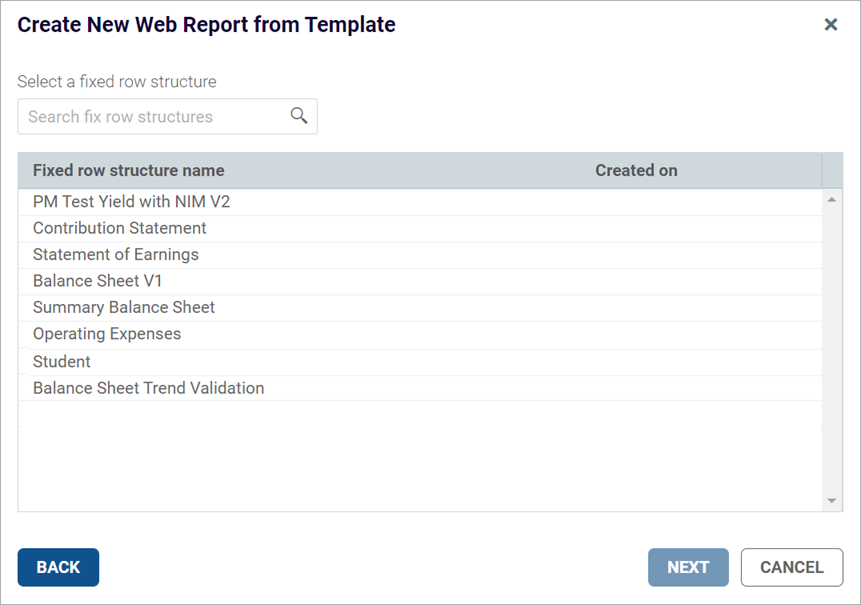Image resolution: width=861 pixels, height=605 pixels.
Task: Select Balance Sheet Trend Validation row
Action: (x=149, y=388)
